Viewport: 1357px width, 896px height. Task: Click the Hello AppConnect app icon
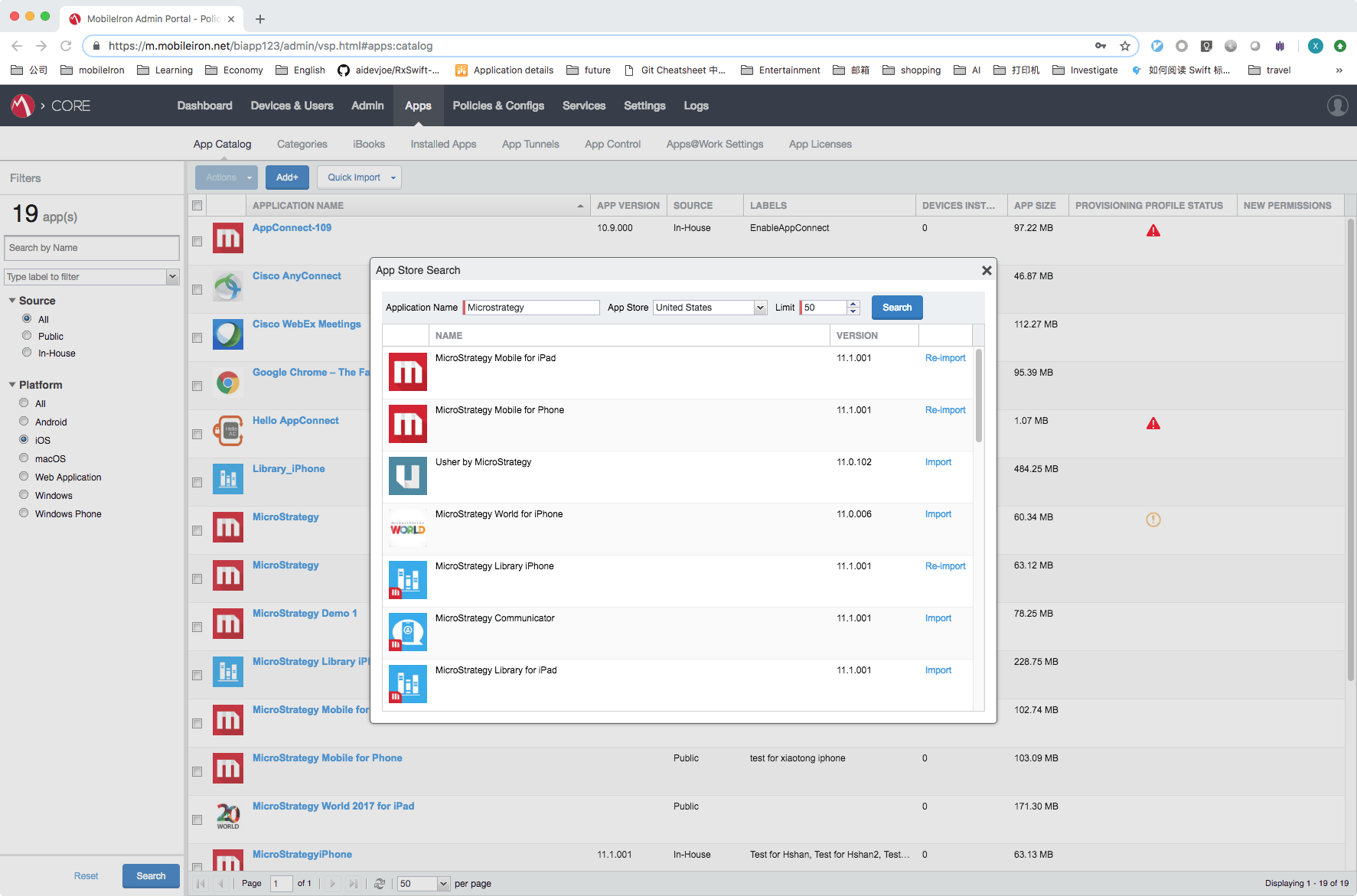pyautogui.click(x=228, y=431)
